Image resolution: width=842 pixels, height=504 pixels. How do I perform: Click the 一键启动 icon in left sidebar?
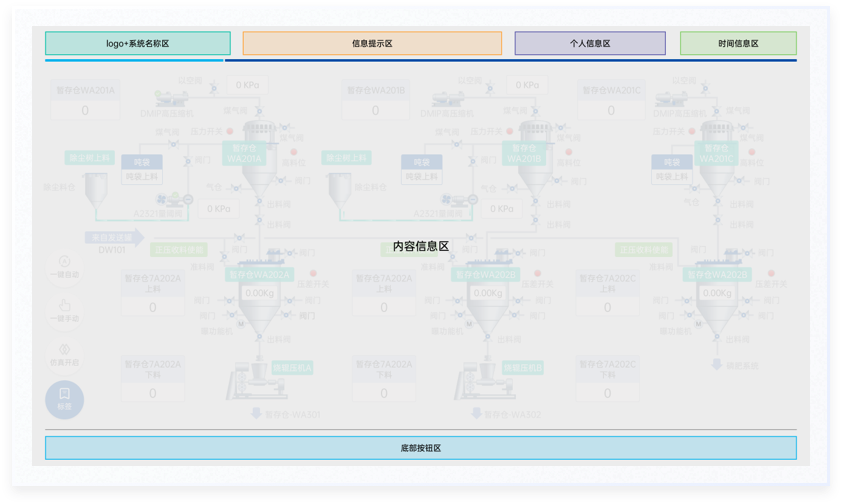(x=65, y=262)
